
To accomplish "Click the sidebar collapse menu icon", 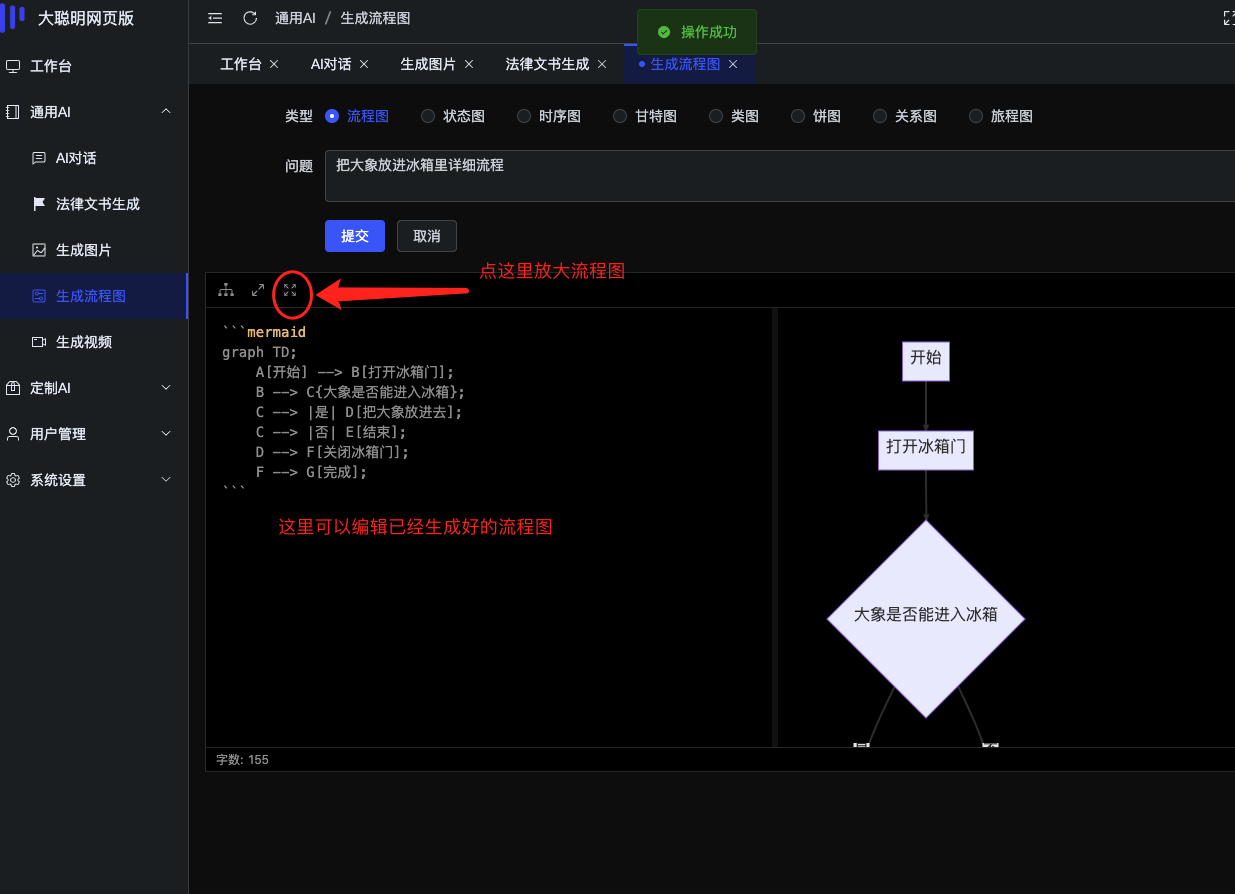I will pos(215,18).
